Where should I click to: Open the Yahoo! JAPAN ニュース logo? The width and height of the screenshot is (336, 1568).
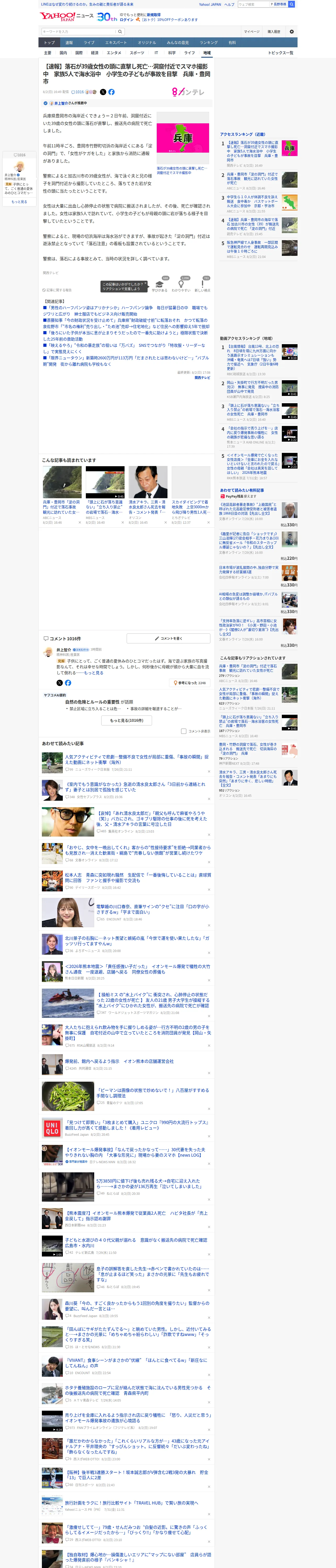(67, 16)
